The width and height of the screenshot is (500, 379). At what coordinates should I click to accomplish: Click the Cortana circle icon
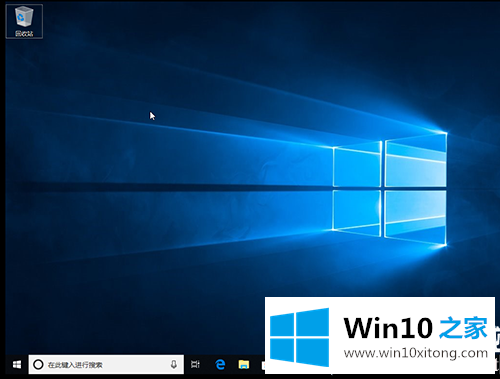[x=38, y=365]
